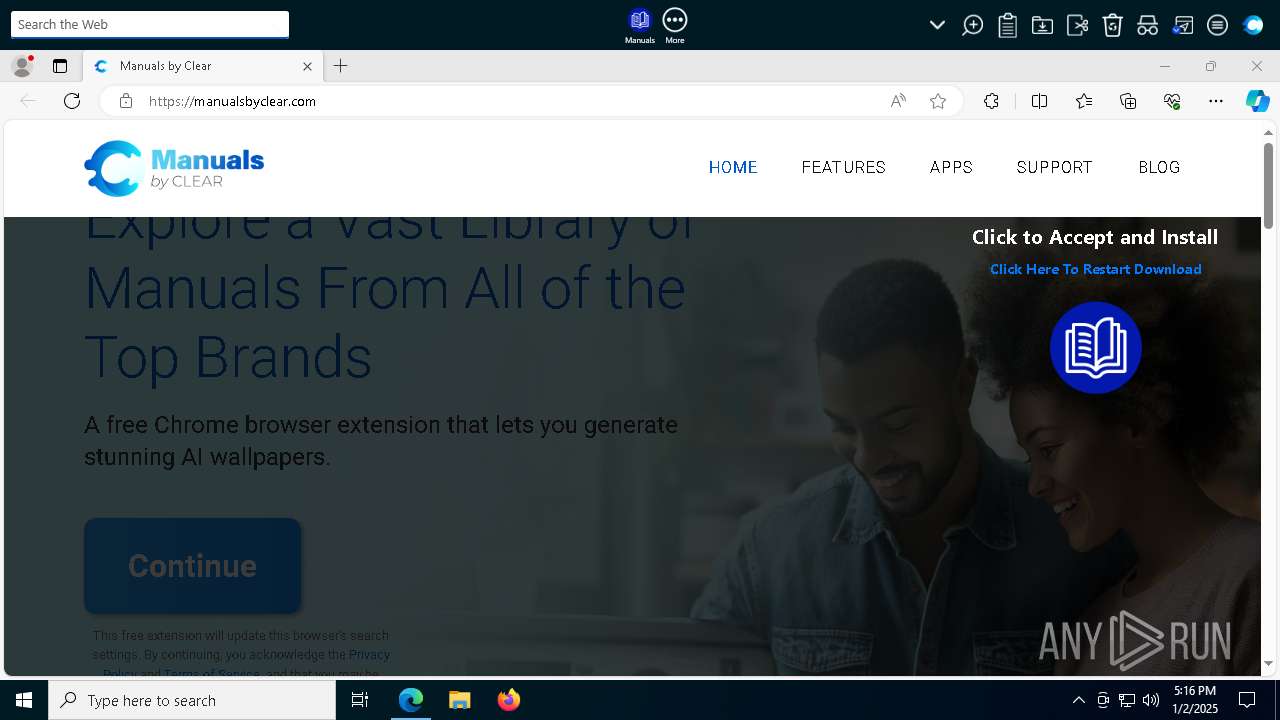The width and height of the screenshot is (1280, 720).
Task: Click Click to Accept and Install text
Action: [1095, 237]
